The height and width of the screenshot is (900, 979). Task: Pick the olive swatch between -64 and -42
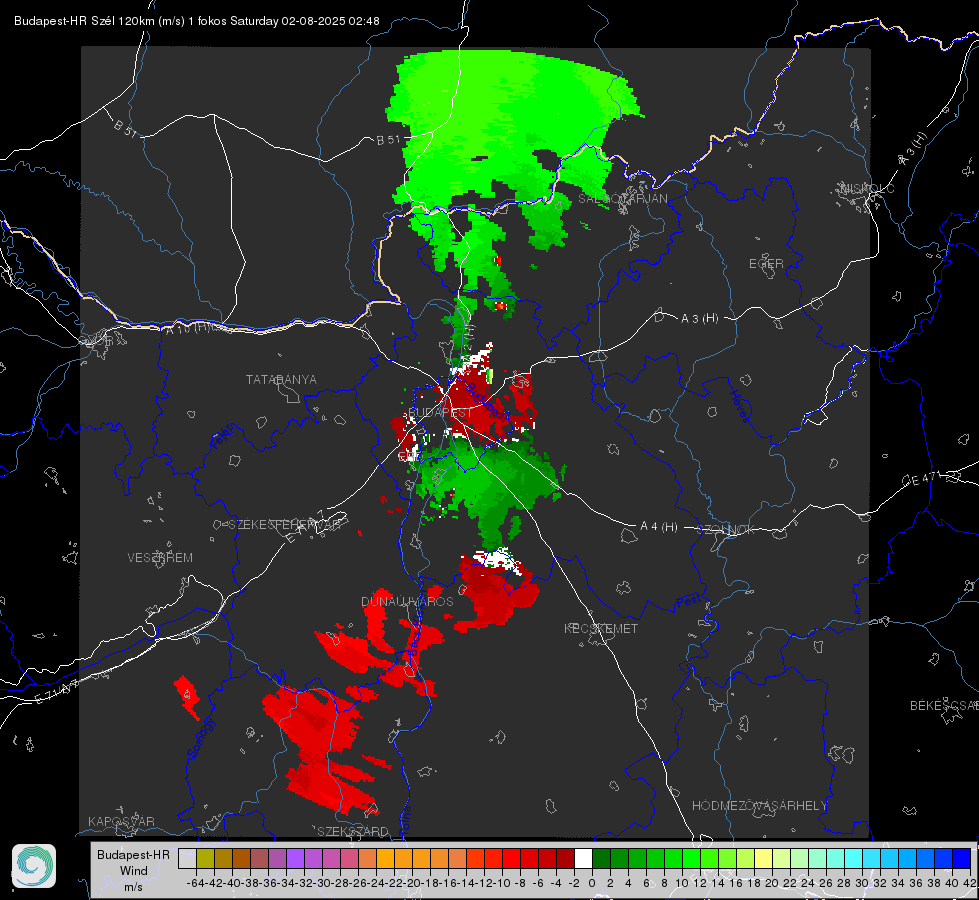coord(205,859)
